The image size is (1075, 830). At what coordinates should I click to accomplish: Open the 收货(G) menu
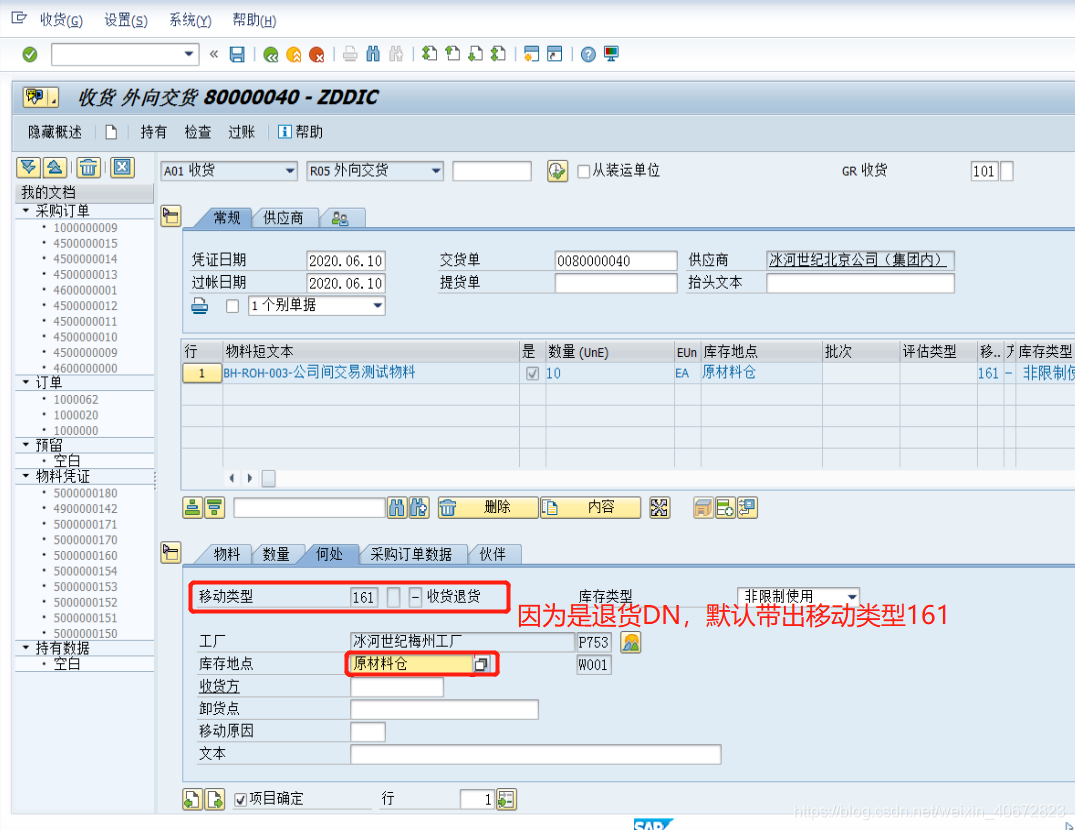[61, 20]
